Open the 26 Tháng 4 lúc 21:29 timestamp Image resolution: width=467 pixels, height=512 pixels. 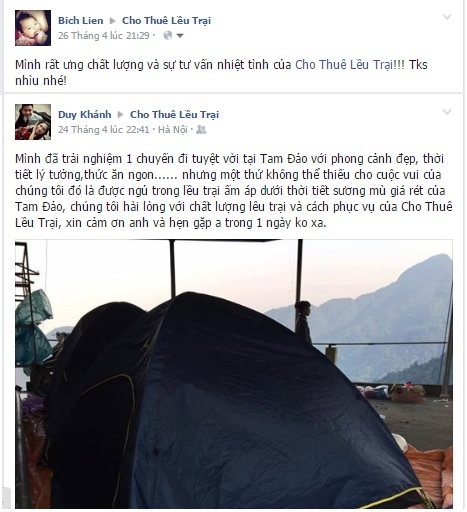(104, 35)
